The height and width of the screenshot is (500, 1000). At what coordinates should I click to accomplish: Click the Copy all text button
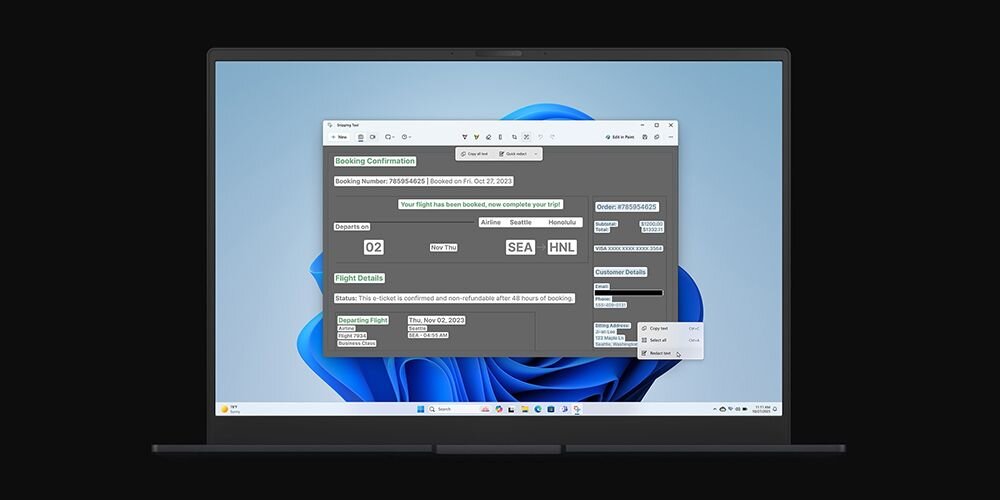(474, 154)
